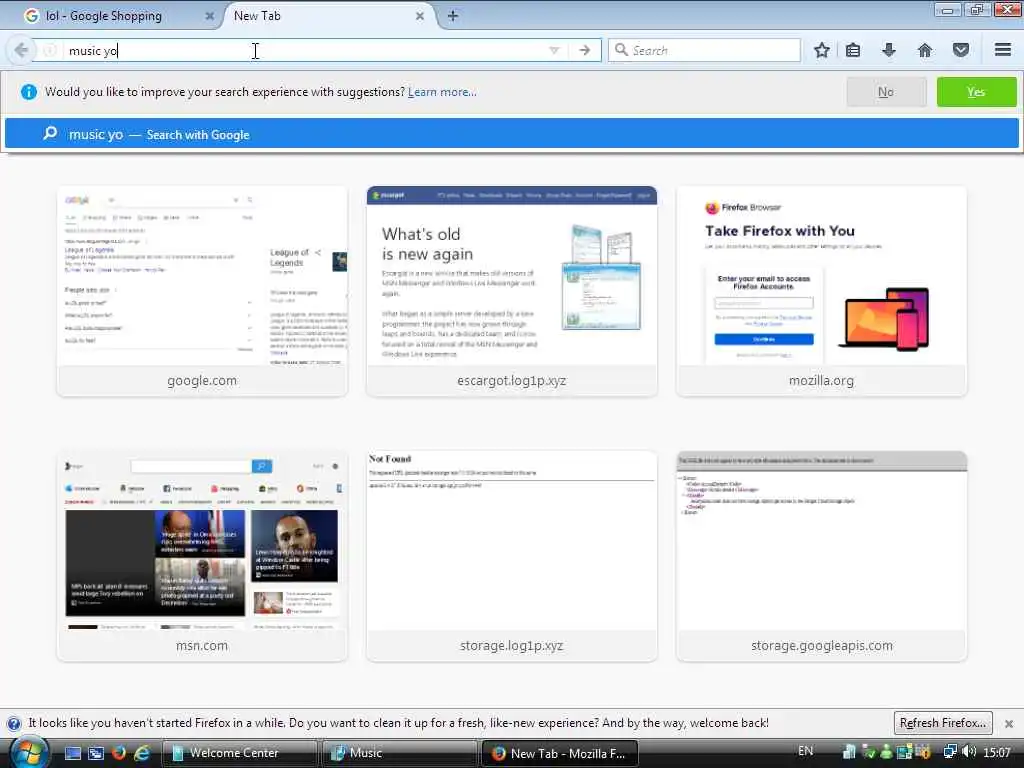Launch Firefox from Quick Launch
The image size is (1024, 768).
pyautogui.click(x=118, y=753)
